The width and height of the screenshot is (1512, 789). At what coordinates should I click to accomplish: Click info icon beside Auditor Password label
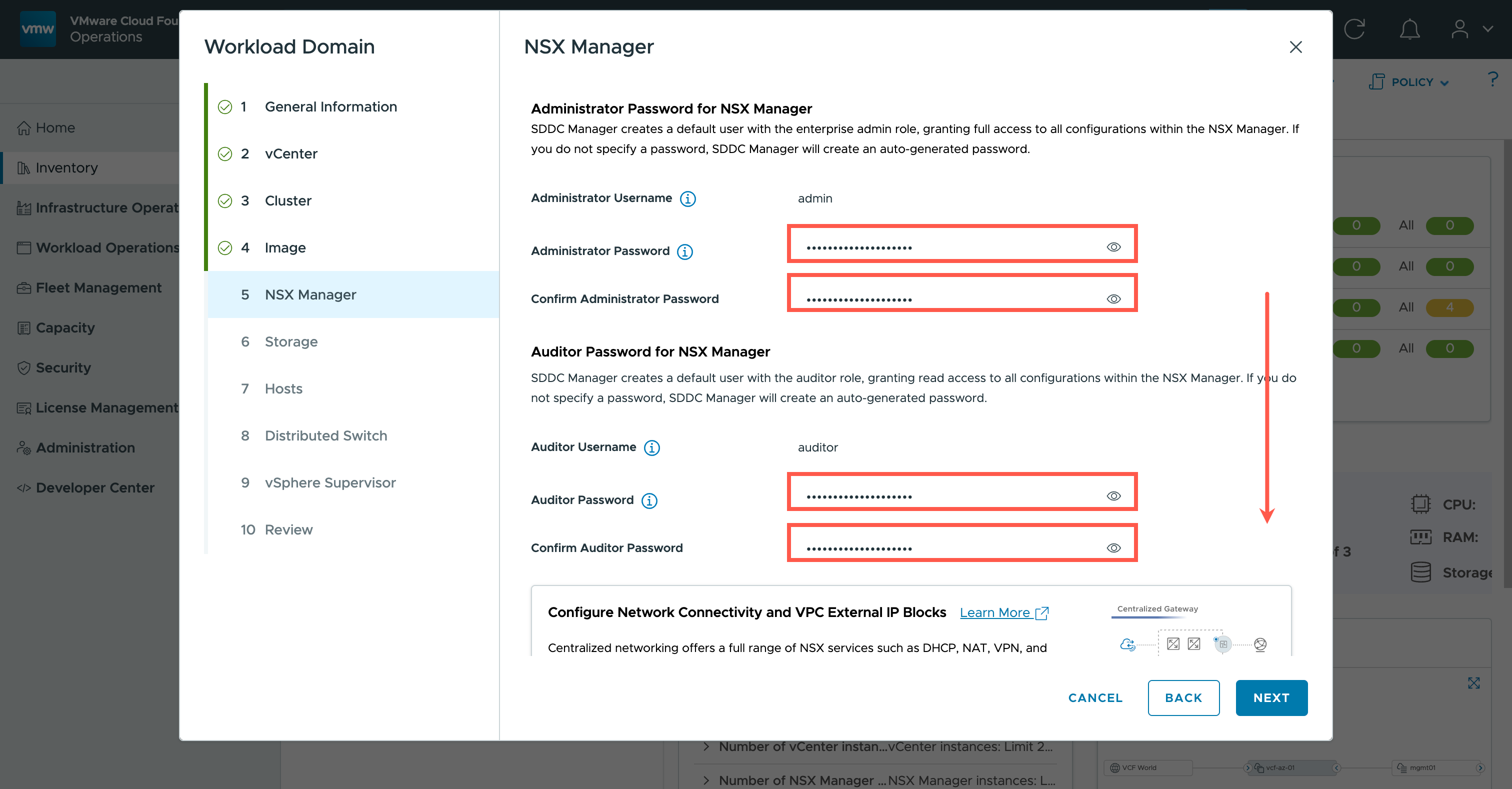tap(649, 500)
